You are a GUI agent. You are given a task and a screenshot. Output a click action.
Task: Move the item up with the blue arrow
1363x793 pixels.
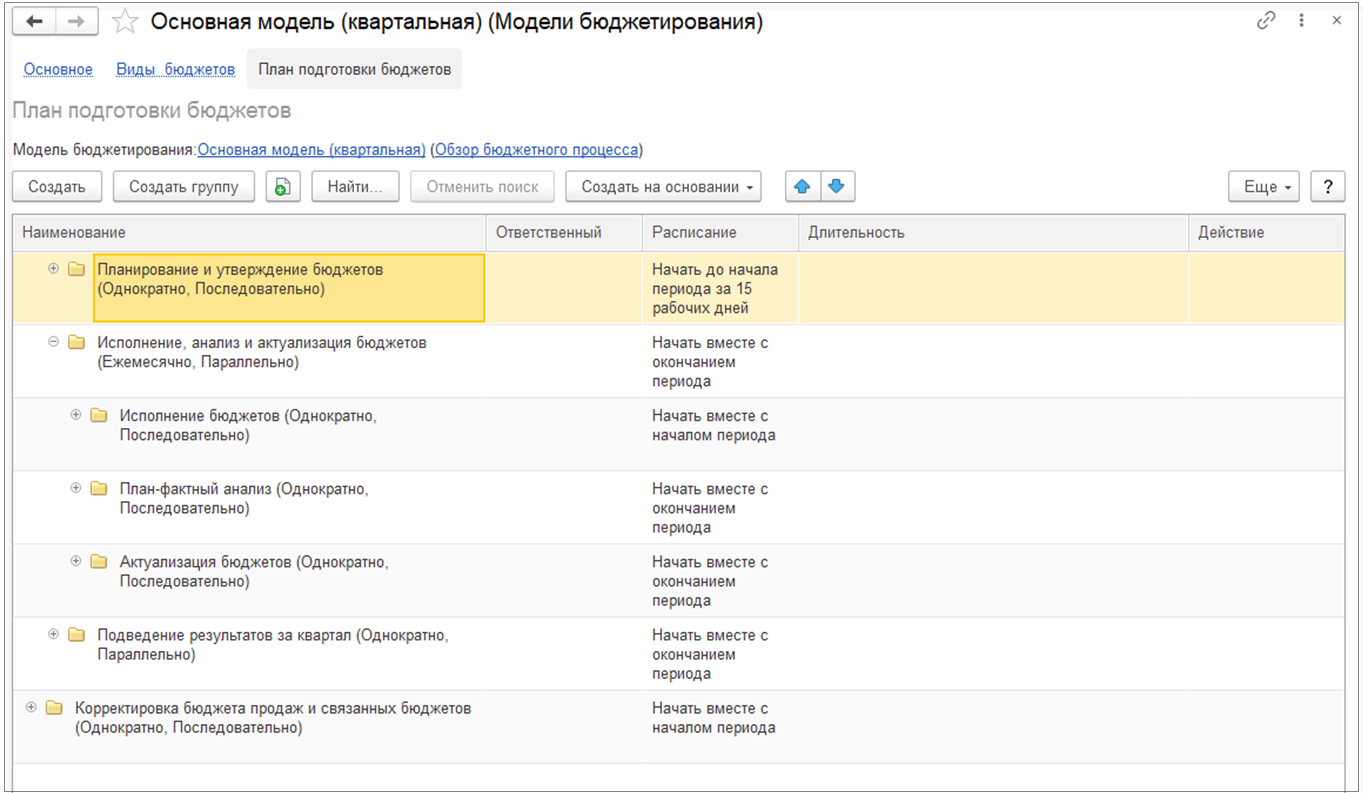803,187
